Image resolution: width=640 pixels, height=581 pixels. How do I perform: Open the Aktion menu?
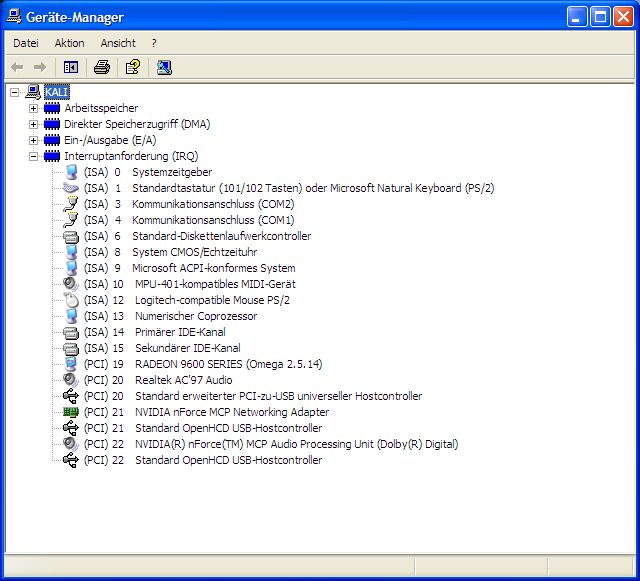click(x=69, y=43)
